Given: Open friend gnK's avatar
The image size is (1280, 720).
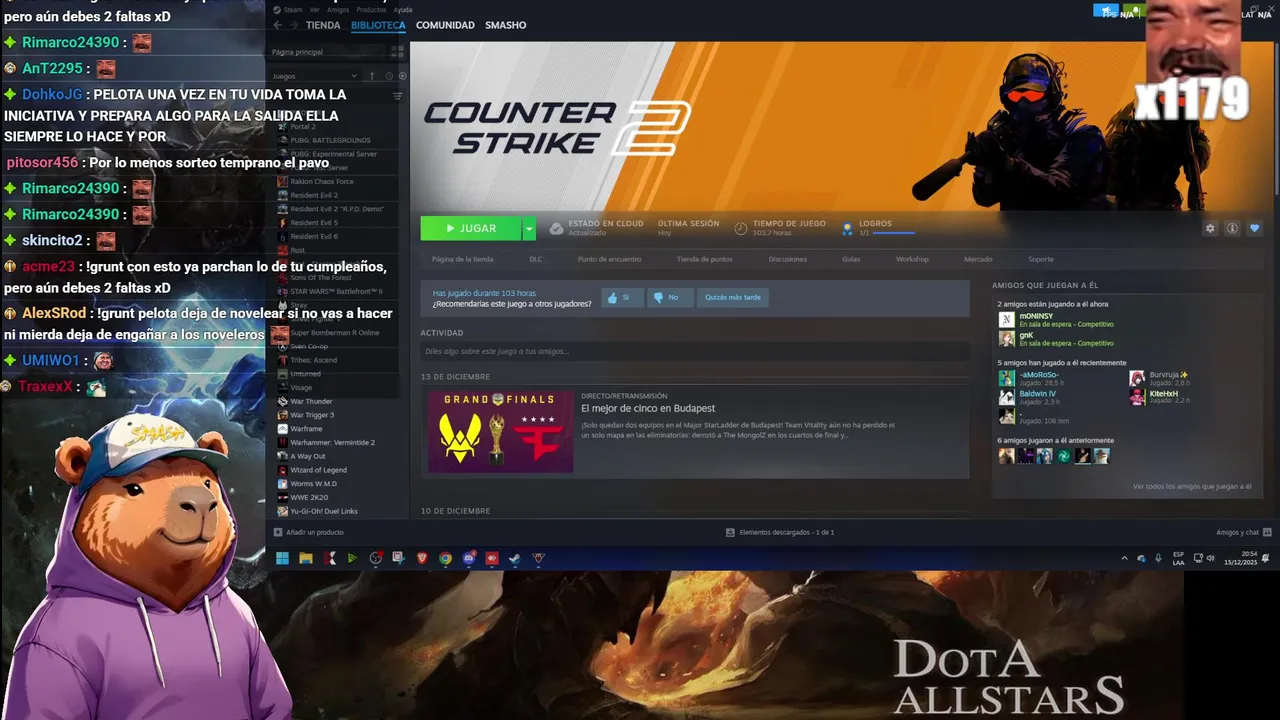Looking at the screenshot, I should coord(1007,339).
